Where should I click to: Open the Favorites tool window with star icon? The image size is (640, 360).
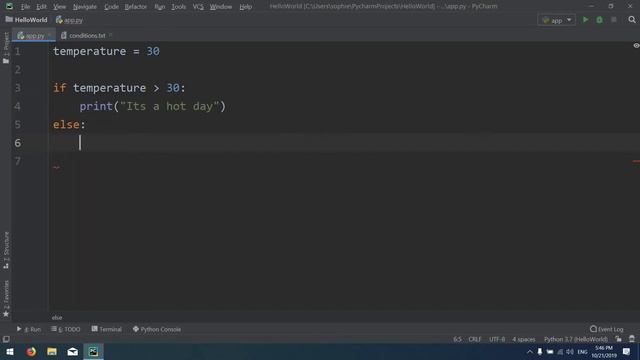(x=6, y=299)
